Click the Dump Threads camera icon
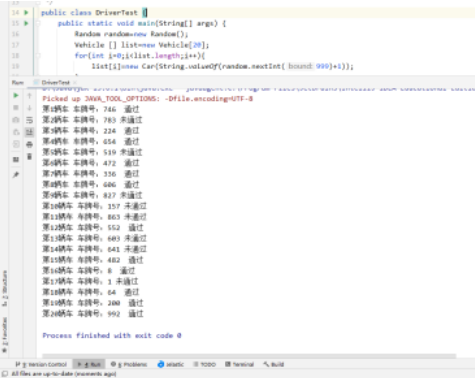This screenshot has width=475, height=378. pyautogui.click(x=16, y=120)
